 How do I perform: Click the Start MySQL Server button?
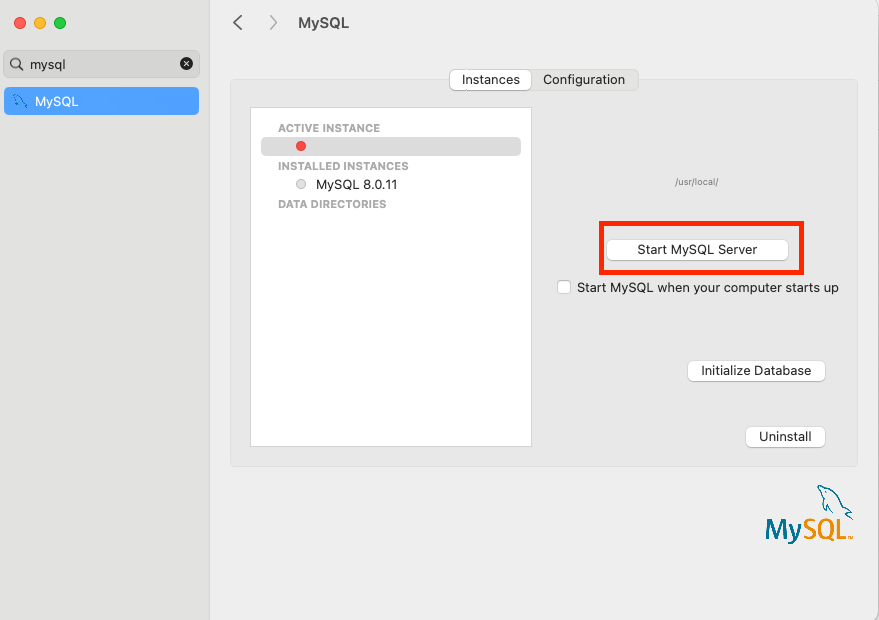[x=697, y=249]
